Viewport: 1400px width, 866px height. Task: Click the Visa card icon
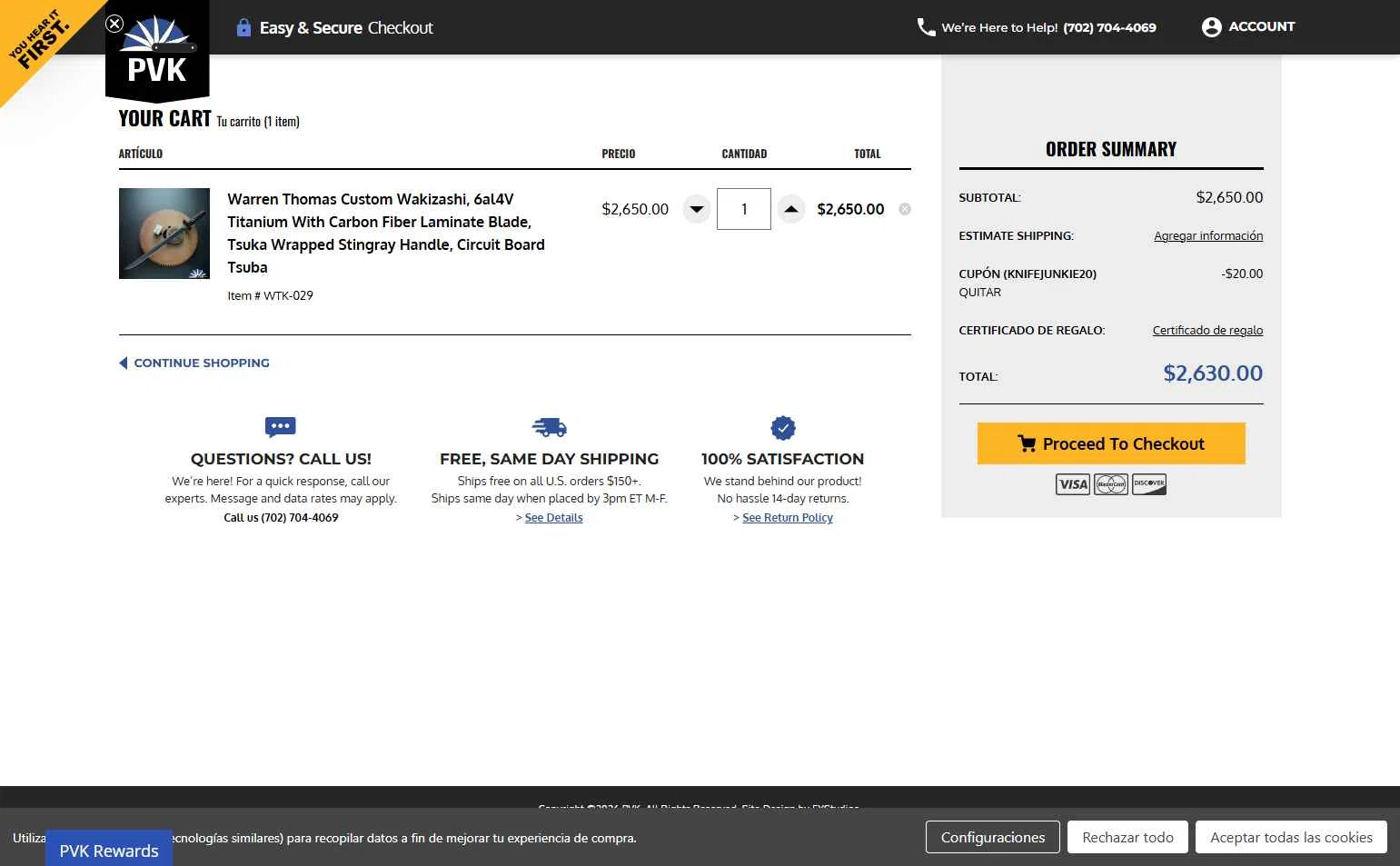(x=1073, y=484)
